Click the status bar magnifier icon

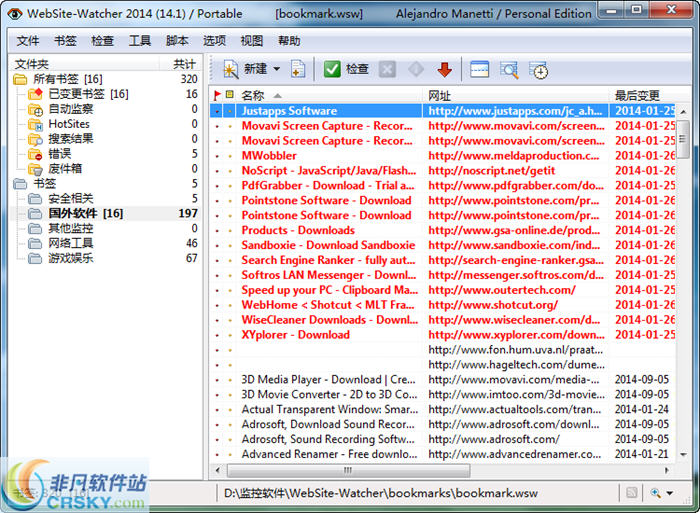[x=656, y=493]
